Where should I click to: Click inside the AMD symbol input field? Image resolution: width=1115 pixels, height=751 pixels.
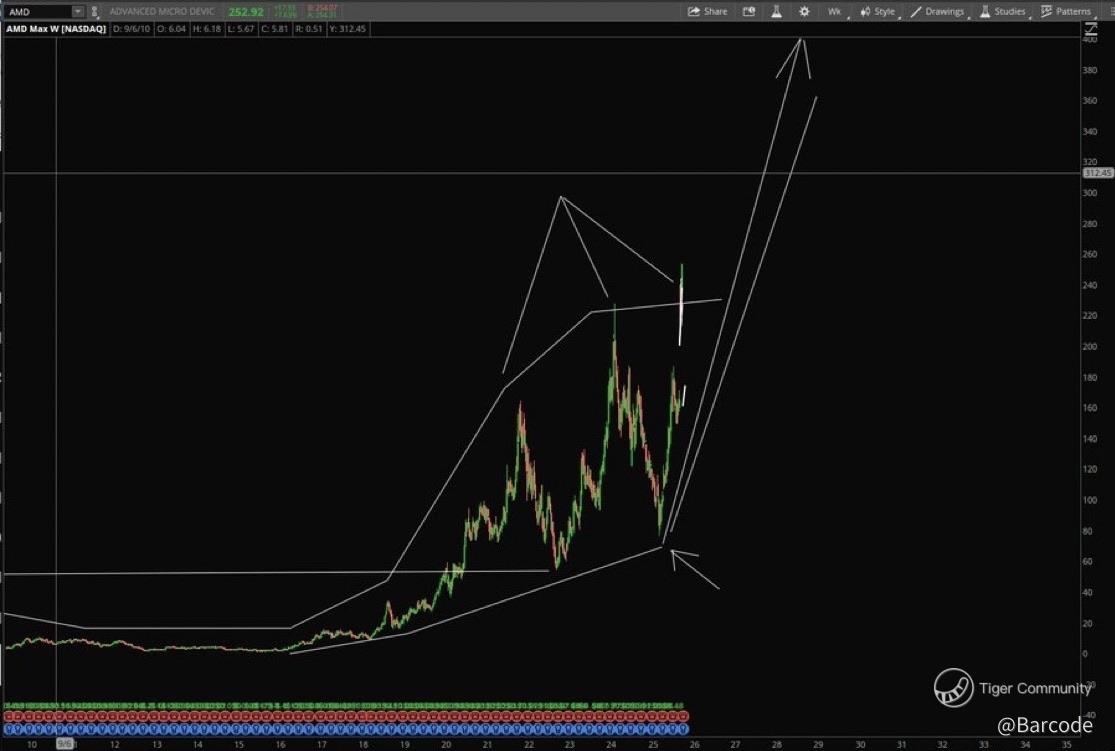pos(36,11)
